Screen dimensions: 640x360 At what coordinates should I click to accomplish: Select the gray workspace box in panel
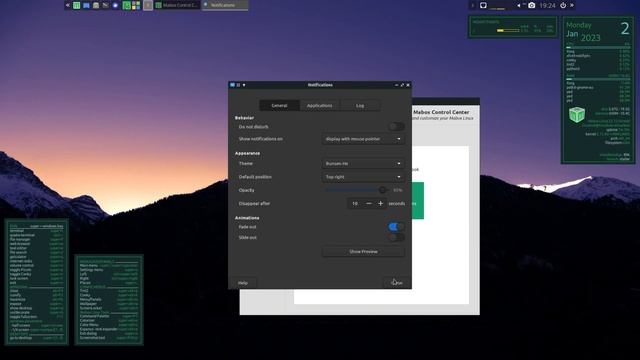148,5
